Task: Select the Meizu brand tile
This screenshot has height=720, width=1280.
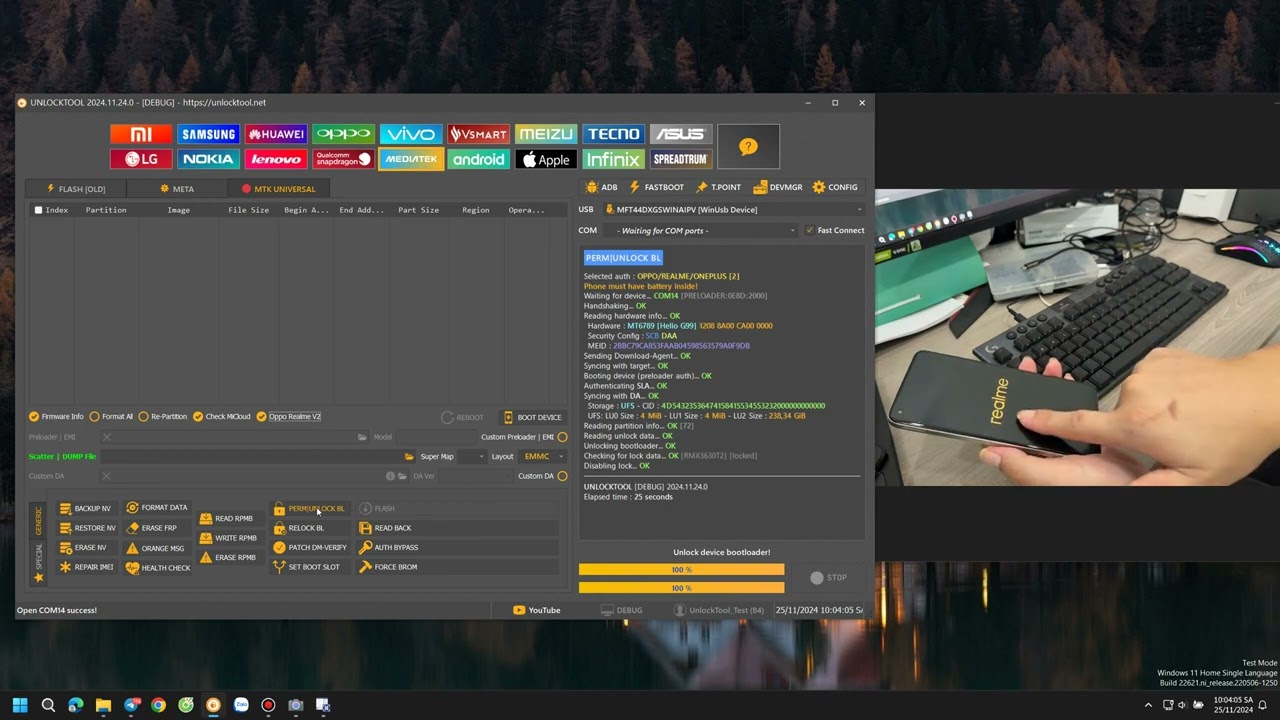Action: [546, 134]
